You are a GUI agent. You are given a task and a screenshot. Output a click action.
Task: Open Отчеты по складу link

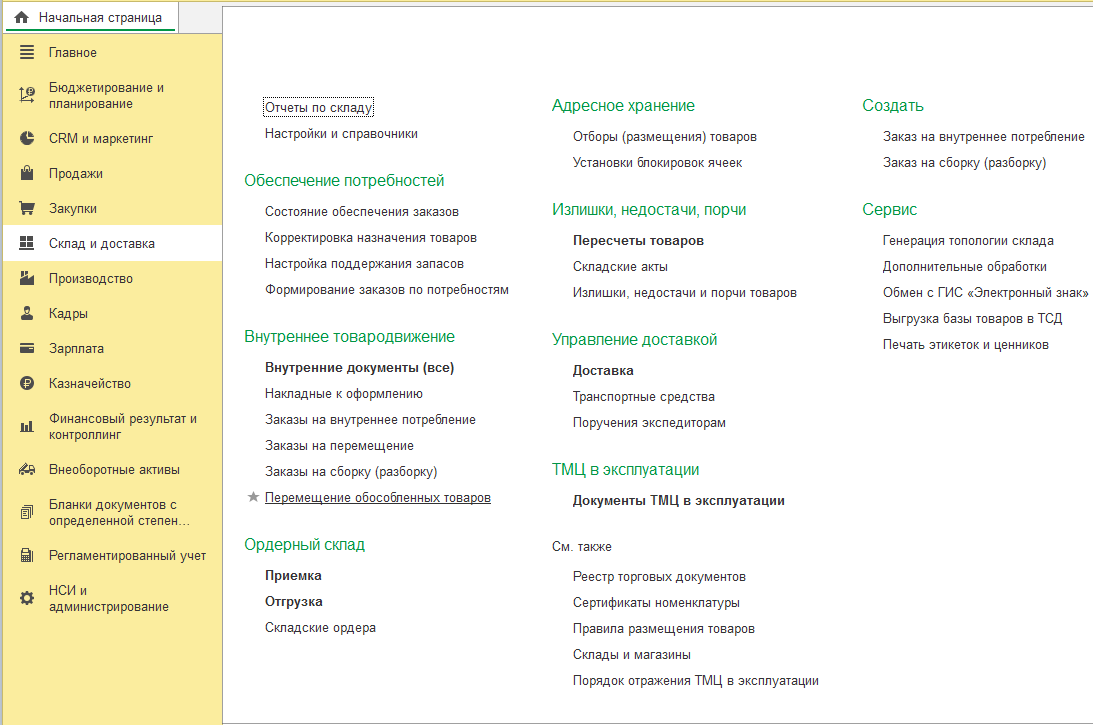318,107
